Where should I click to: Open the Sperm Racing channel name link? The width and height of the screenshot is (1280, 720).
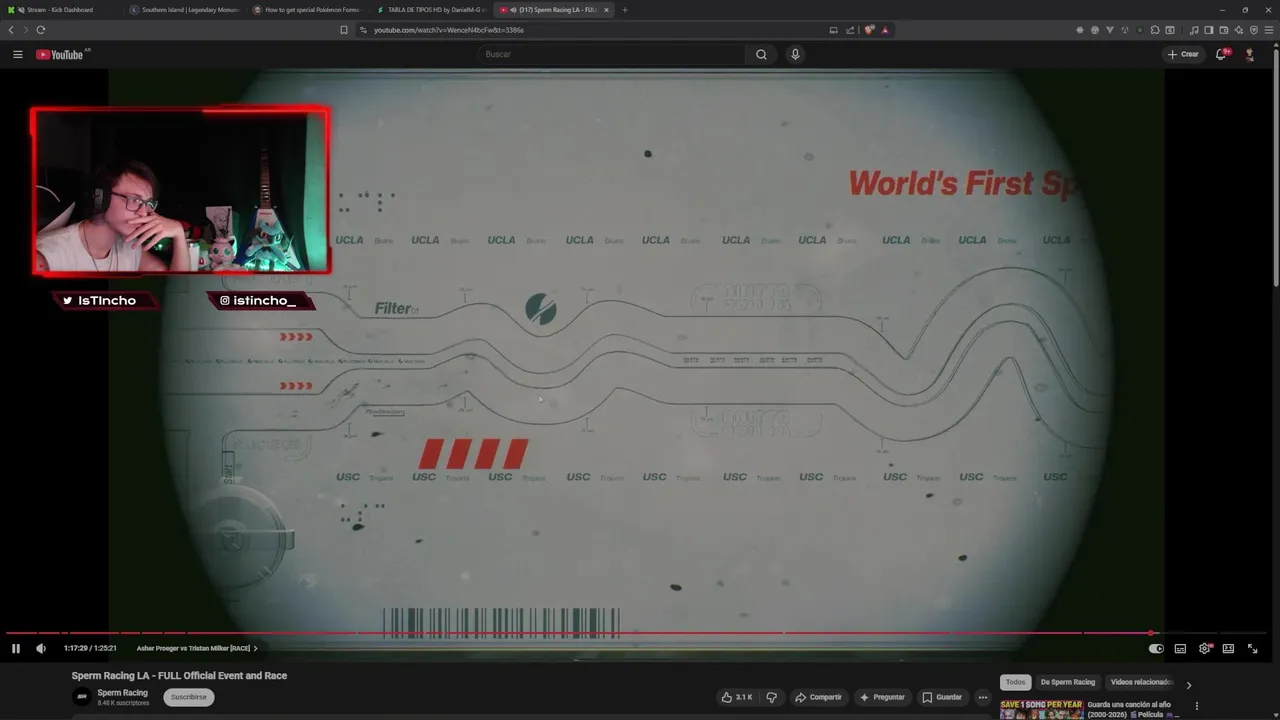pos(122,692)
